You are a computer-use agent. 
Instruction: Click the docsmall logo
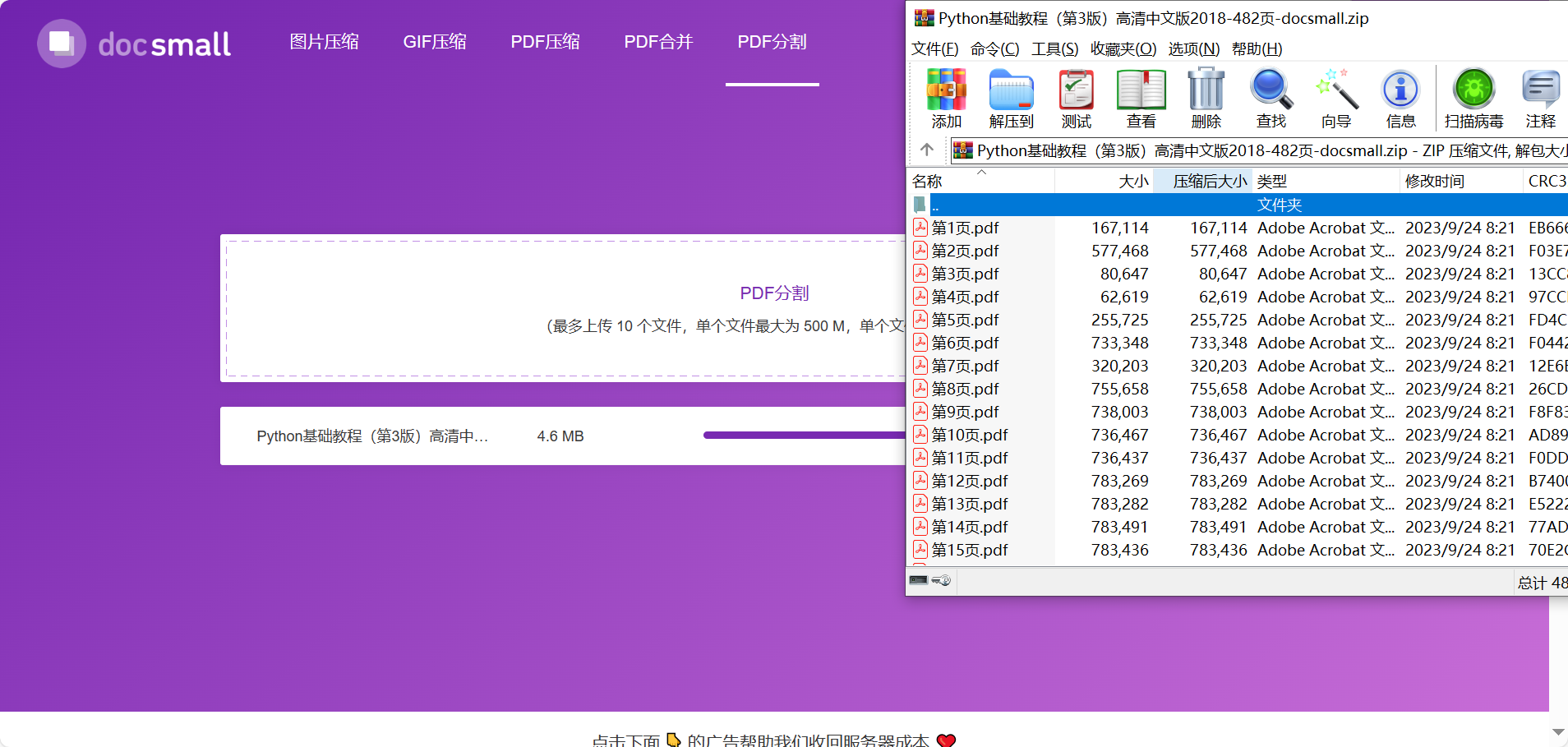coord(134,44)
